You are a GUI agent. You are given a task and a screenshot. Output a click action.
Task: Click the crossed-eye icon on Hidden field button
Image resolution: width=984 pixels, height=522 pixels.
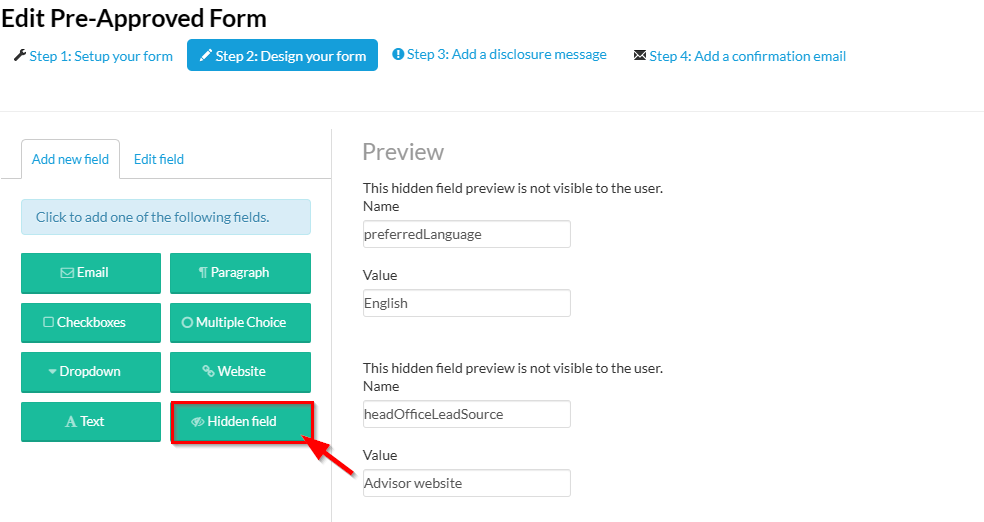[198, 422]
